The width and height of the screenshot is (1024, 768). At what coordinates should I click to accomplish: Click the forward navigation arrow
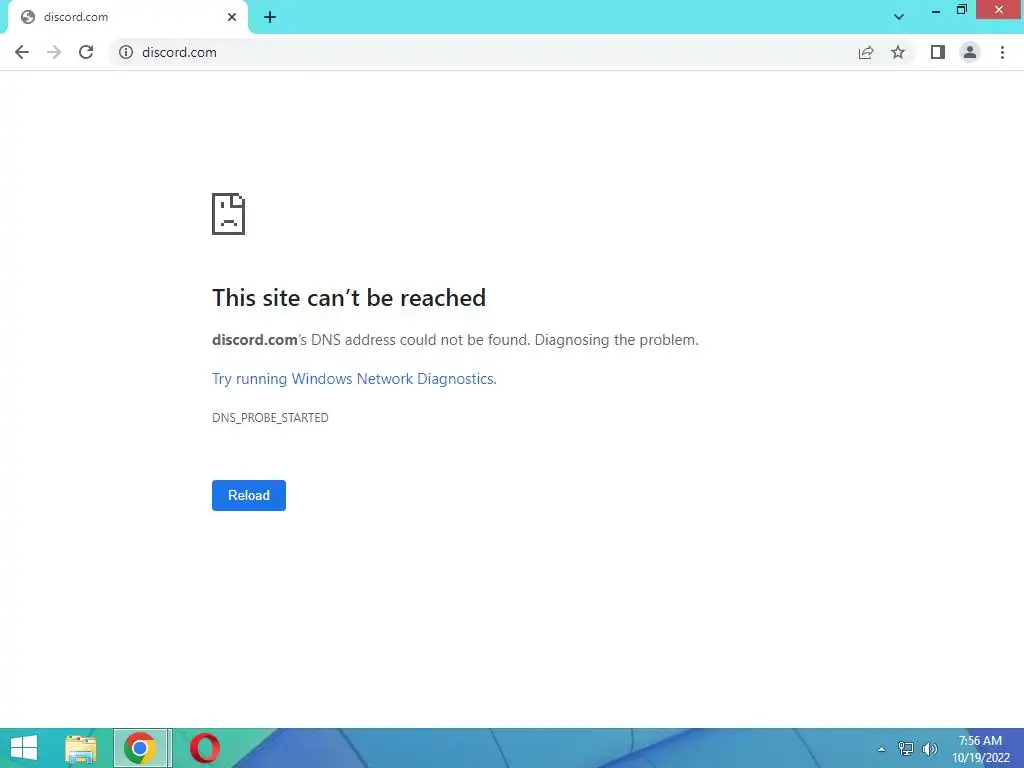click(54, 52)
